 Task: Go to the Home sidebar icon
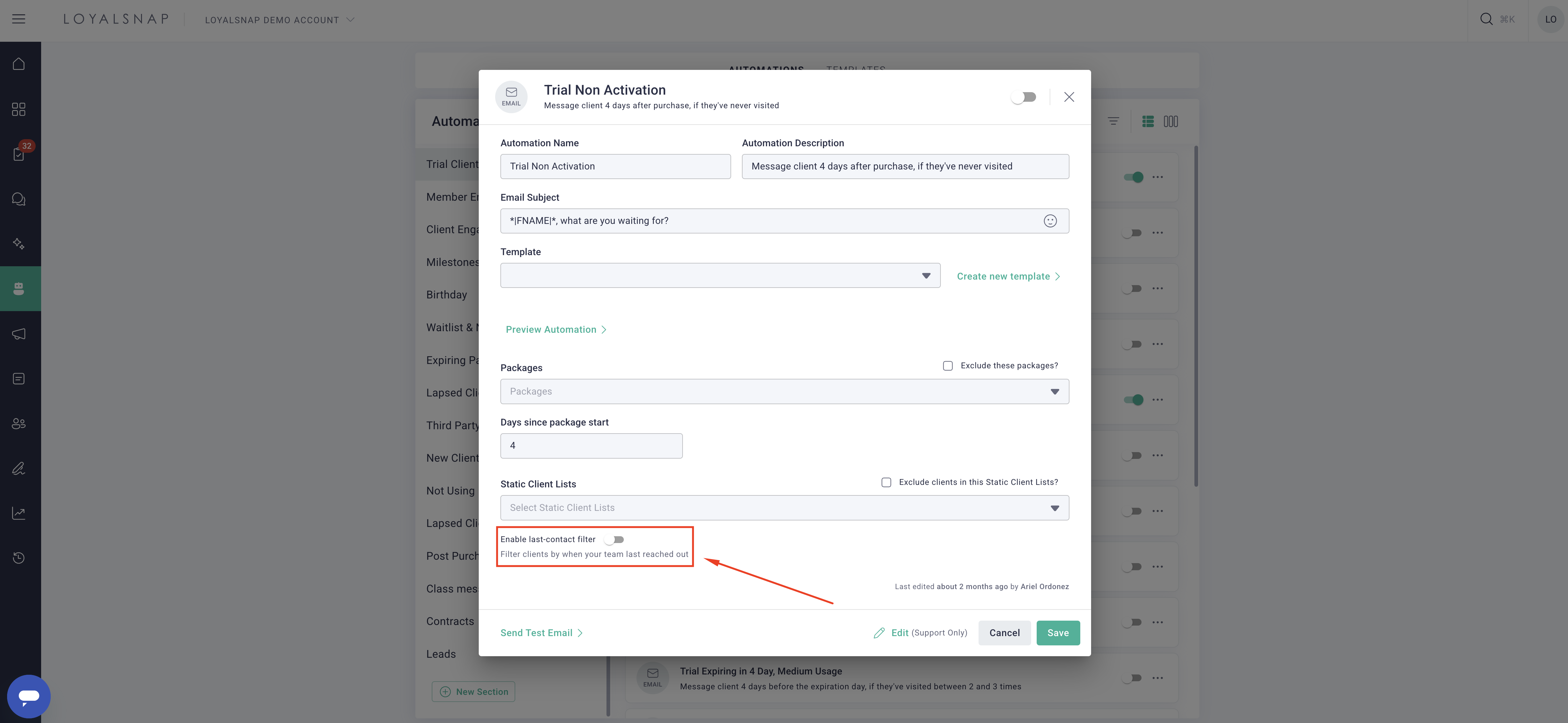(x=19, y=64)
